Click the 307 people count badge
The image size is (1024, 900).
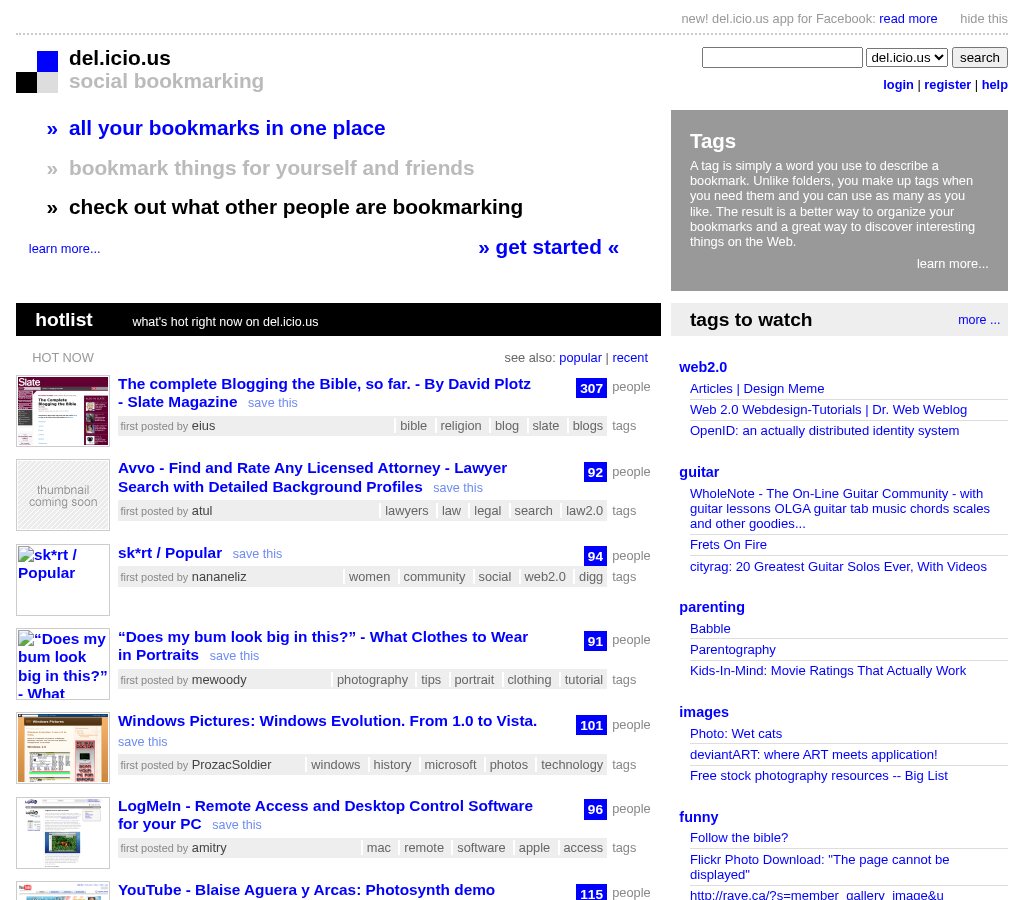point(591,388)
